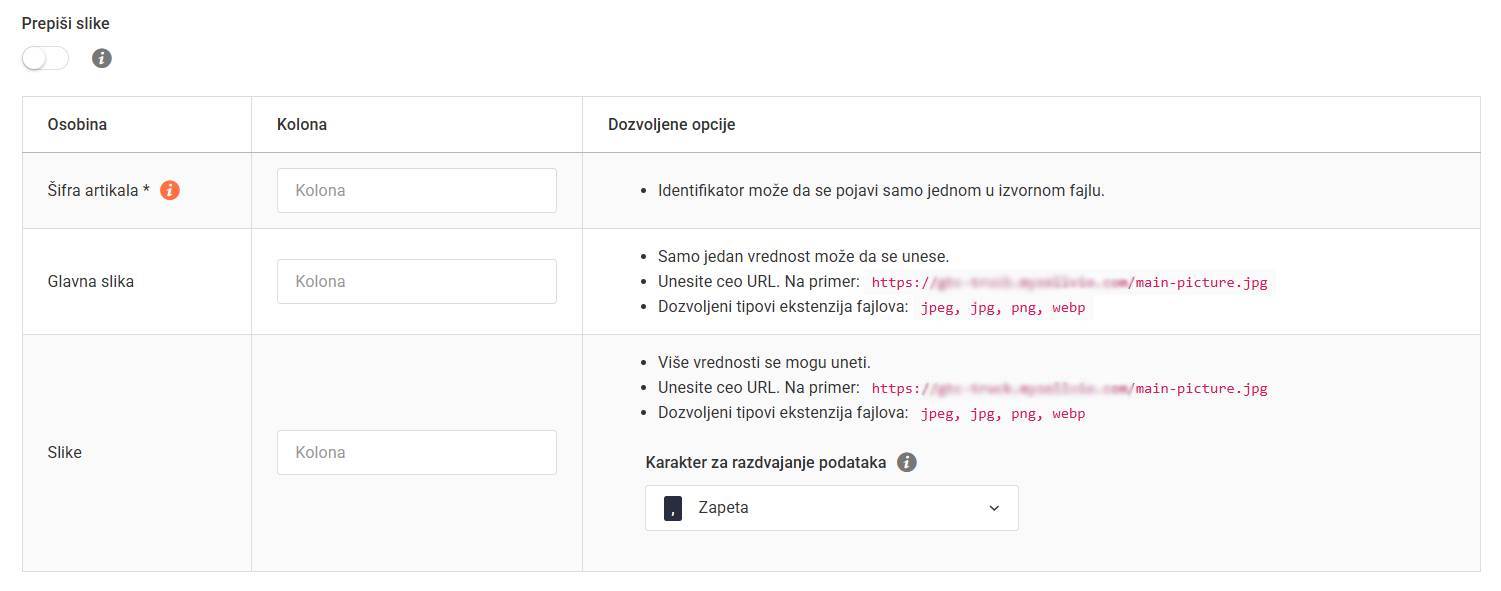Toggle the Prepiši slike switch
The width and height of the screenshot is (1501, 591).
44,58
